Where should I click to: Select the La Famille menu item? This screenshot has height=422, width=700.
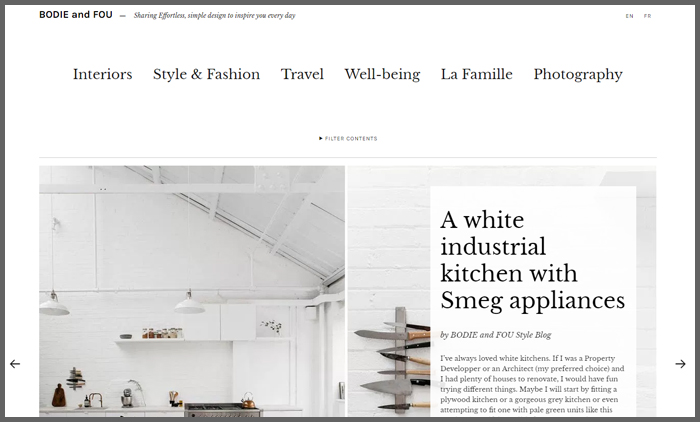(x=477, y=74)
